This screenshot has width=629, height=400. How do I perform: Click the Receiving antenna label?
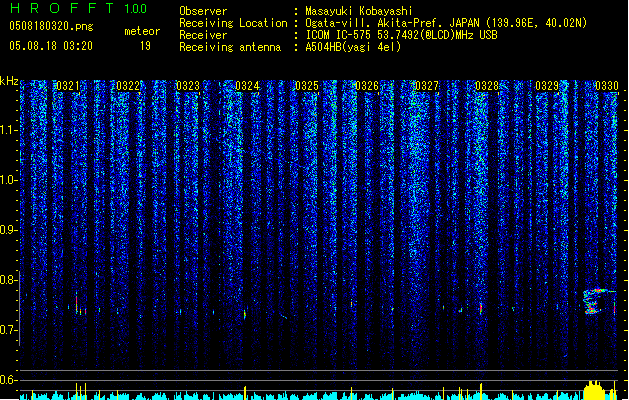click(x=230, y=47)
